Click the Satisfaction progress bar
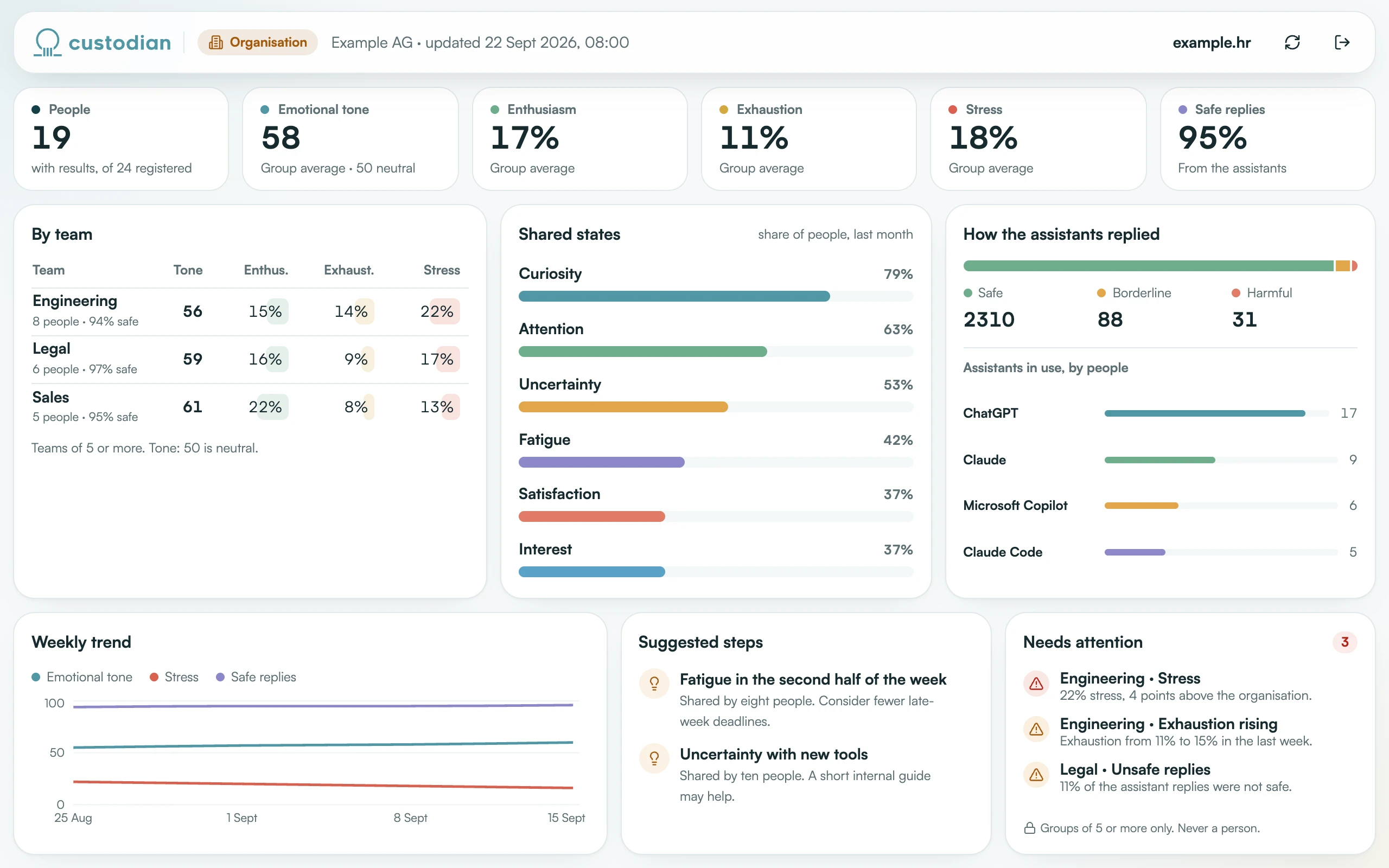This screenshot has width=1389, height=868. pos(715,516)
